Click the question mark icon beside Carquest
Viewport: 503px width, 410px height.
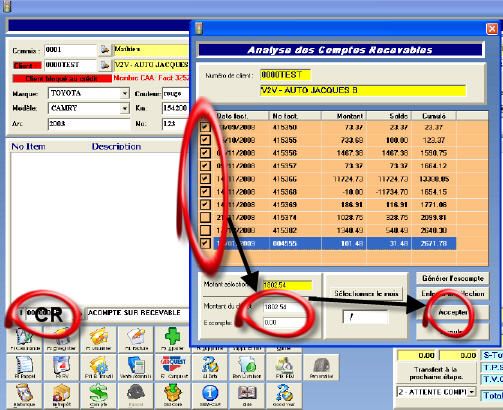point(210,367)
